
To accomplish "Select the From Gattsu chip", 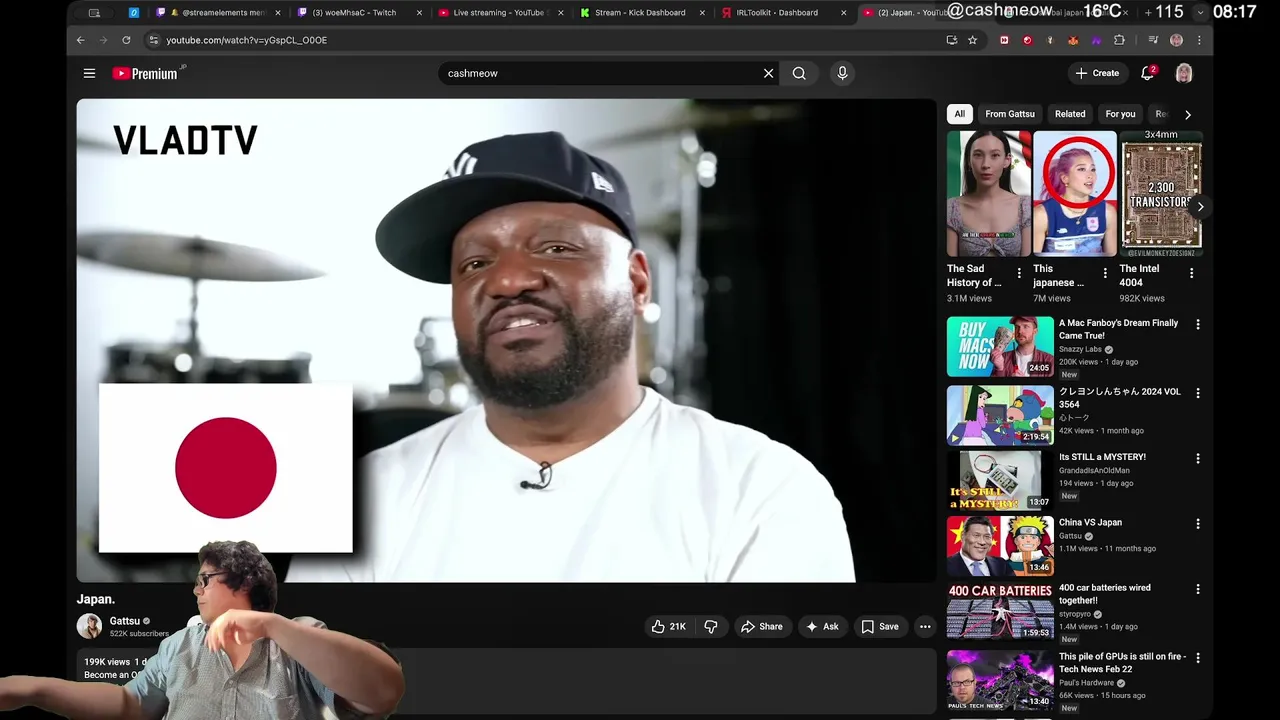I will click(1010, 114).
